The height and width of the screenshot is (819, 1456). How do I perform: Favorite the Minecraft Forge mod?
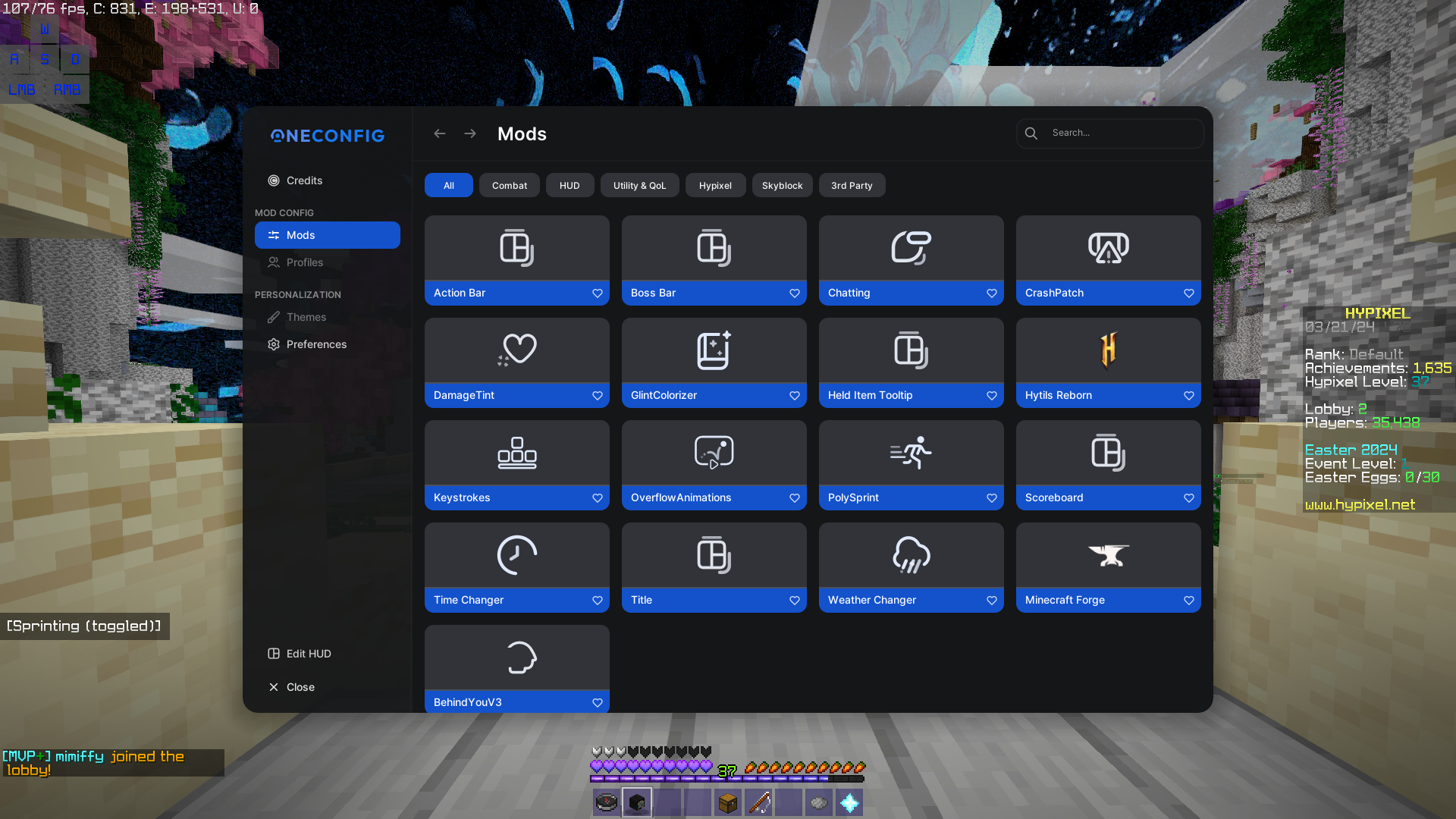1189,601
